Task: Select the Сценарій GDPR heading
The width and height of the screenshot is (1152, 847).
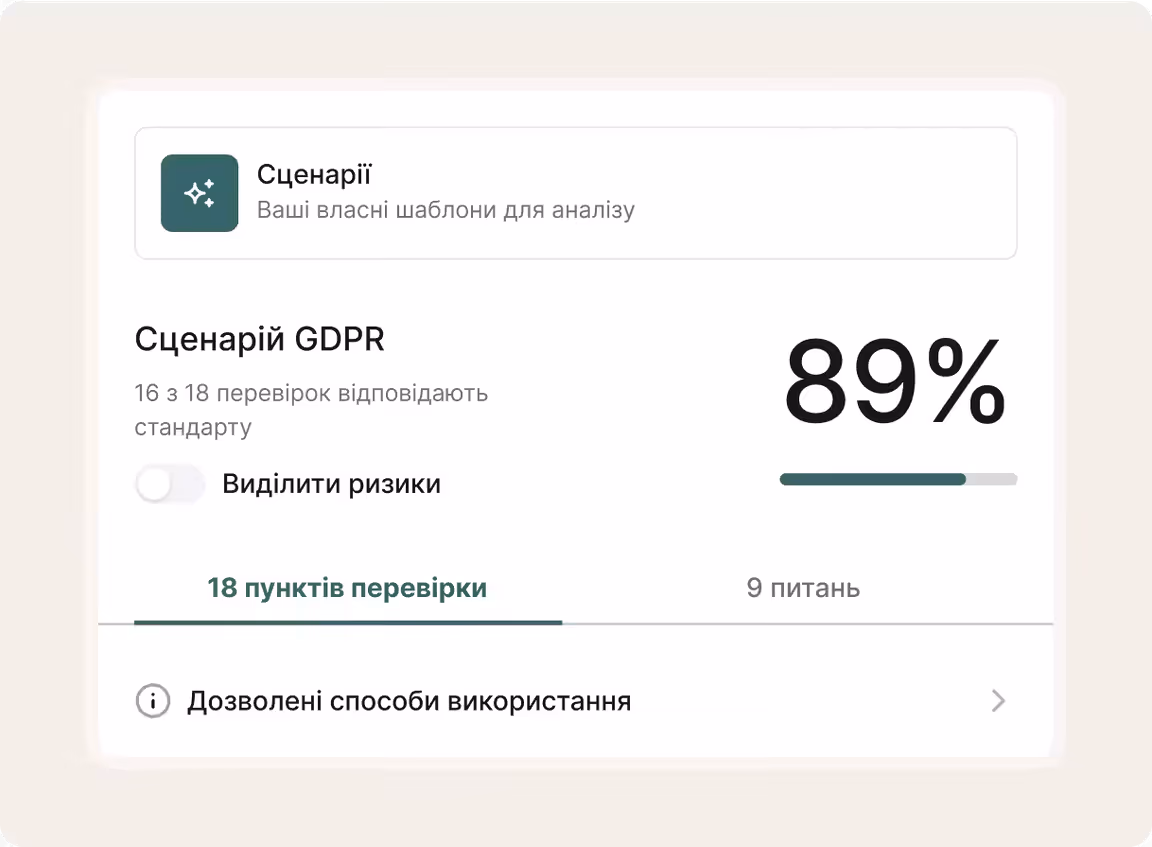Action: pos(260,339)
